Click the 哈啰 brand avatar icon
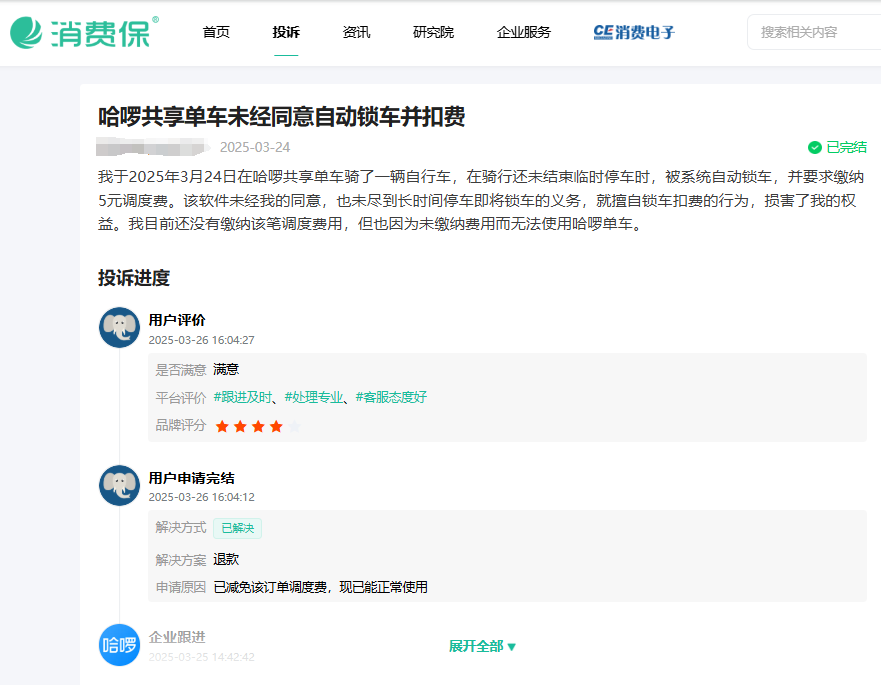 pyautogui.click(x=119, y=645)
